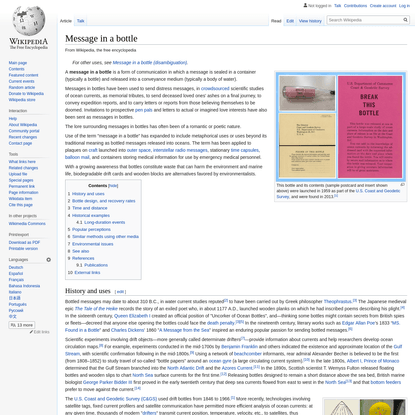Click the Log in link
Screen dimensions: 415x415
point(404,6)
